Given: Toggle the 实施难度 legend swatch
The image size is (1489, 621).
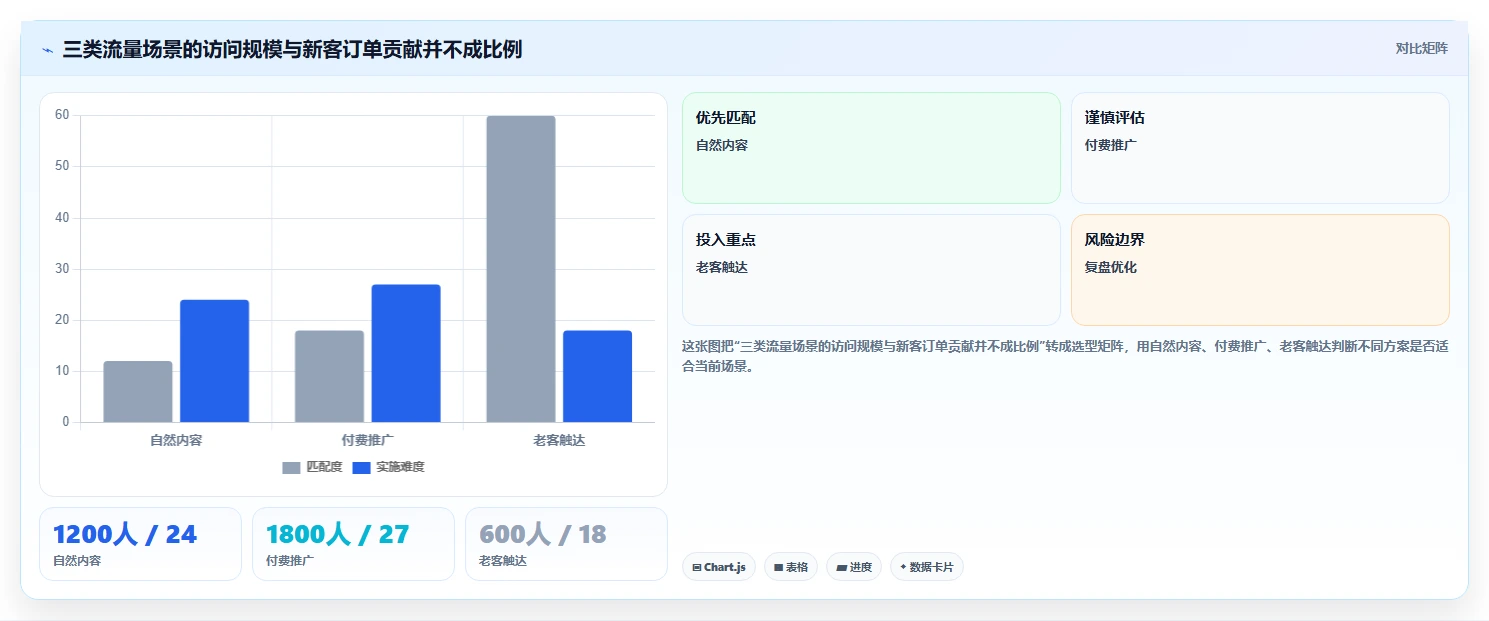Looking at the screenshot, I should [x=361, y=468].
